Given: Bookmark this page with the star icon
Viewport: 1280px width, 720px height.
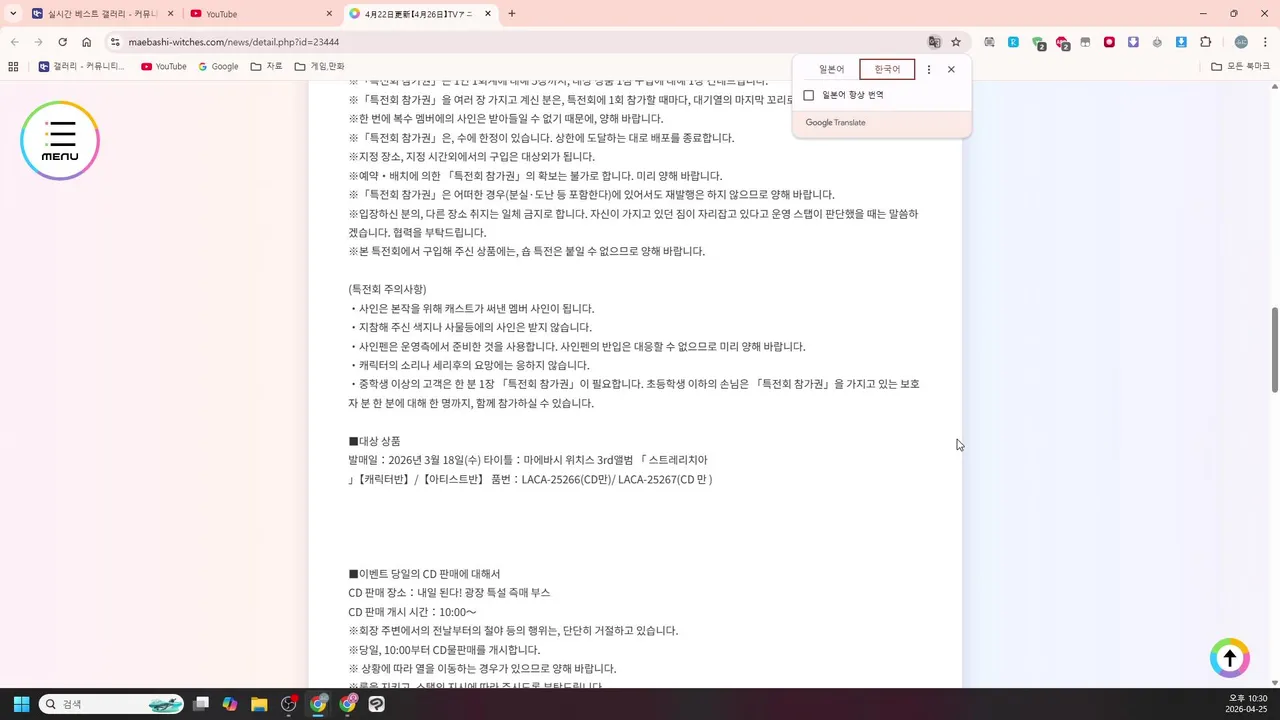Looking at the screenshot, I should pos(956,42).
